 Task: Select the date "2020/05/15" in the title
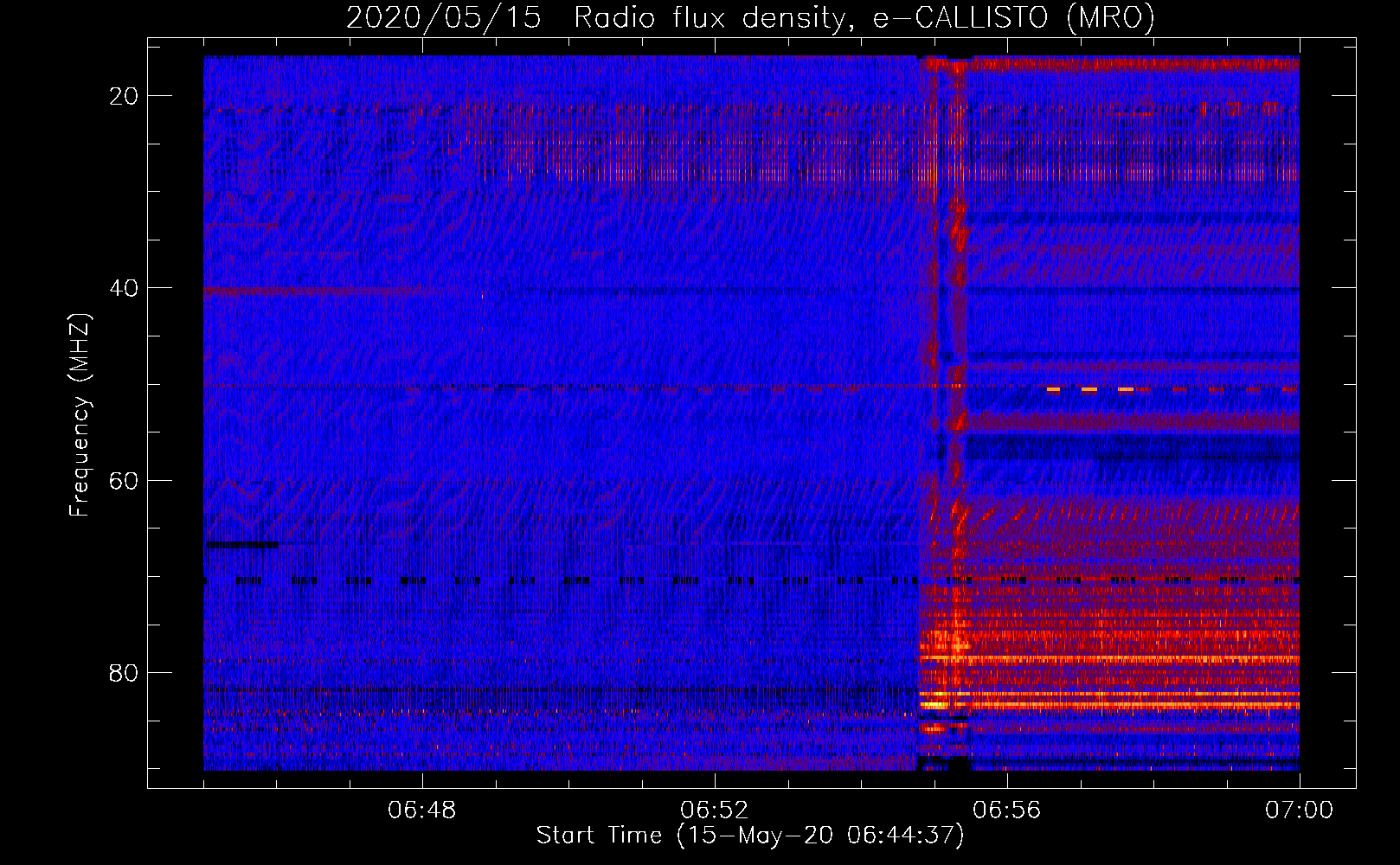[x=444, y=17]
